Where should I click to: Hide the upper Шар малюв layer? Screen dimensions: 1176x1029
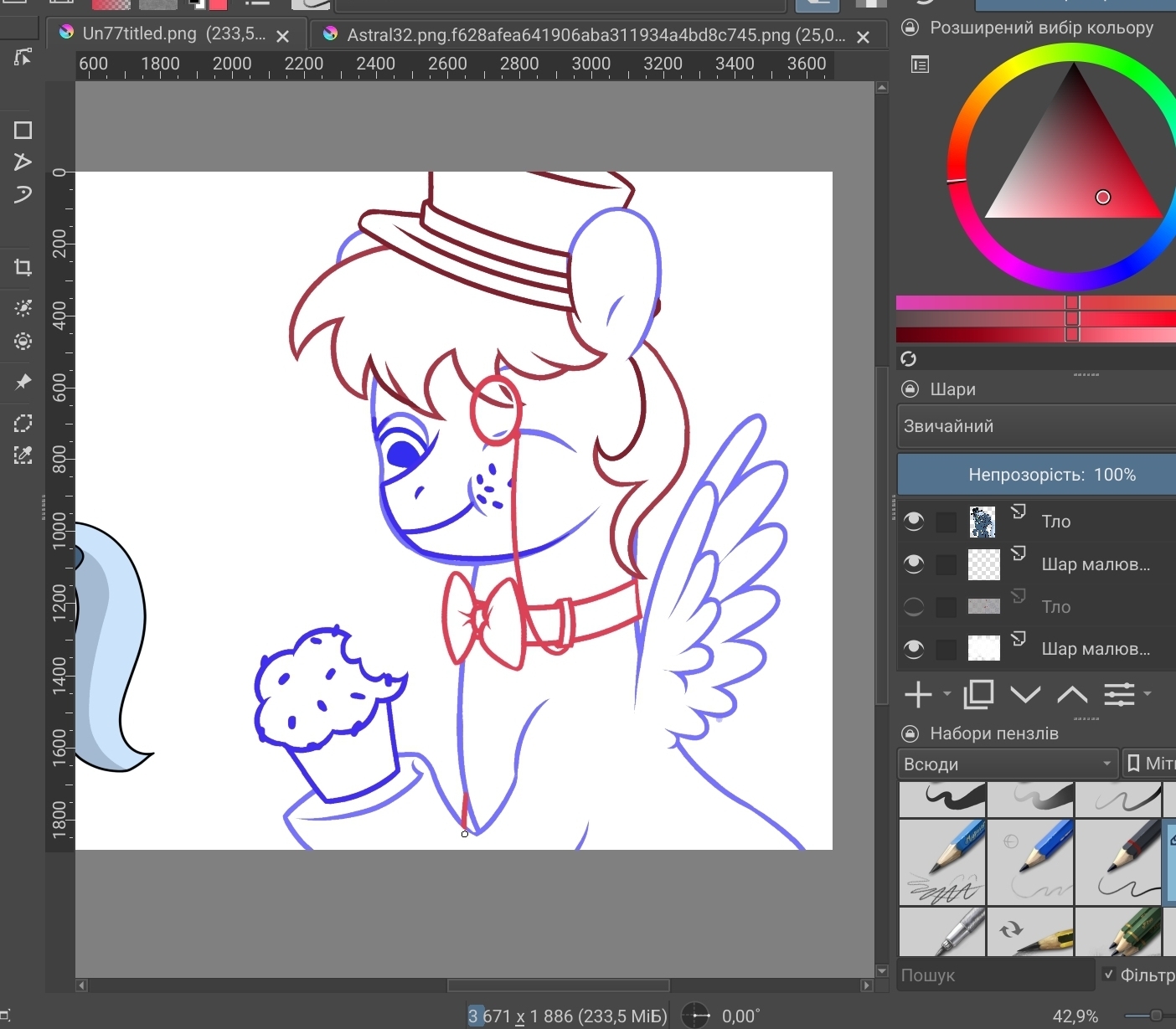(914, 563)
